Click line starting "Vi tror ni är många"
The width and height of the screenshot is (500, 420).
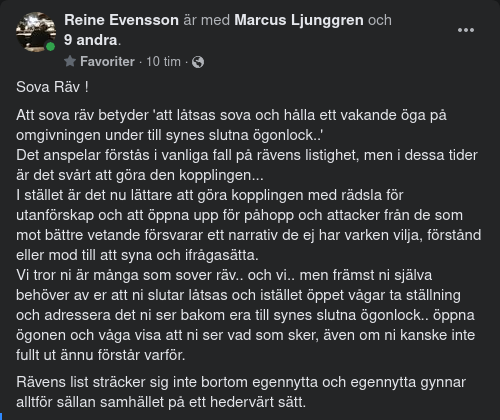(x=224, y=275)
